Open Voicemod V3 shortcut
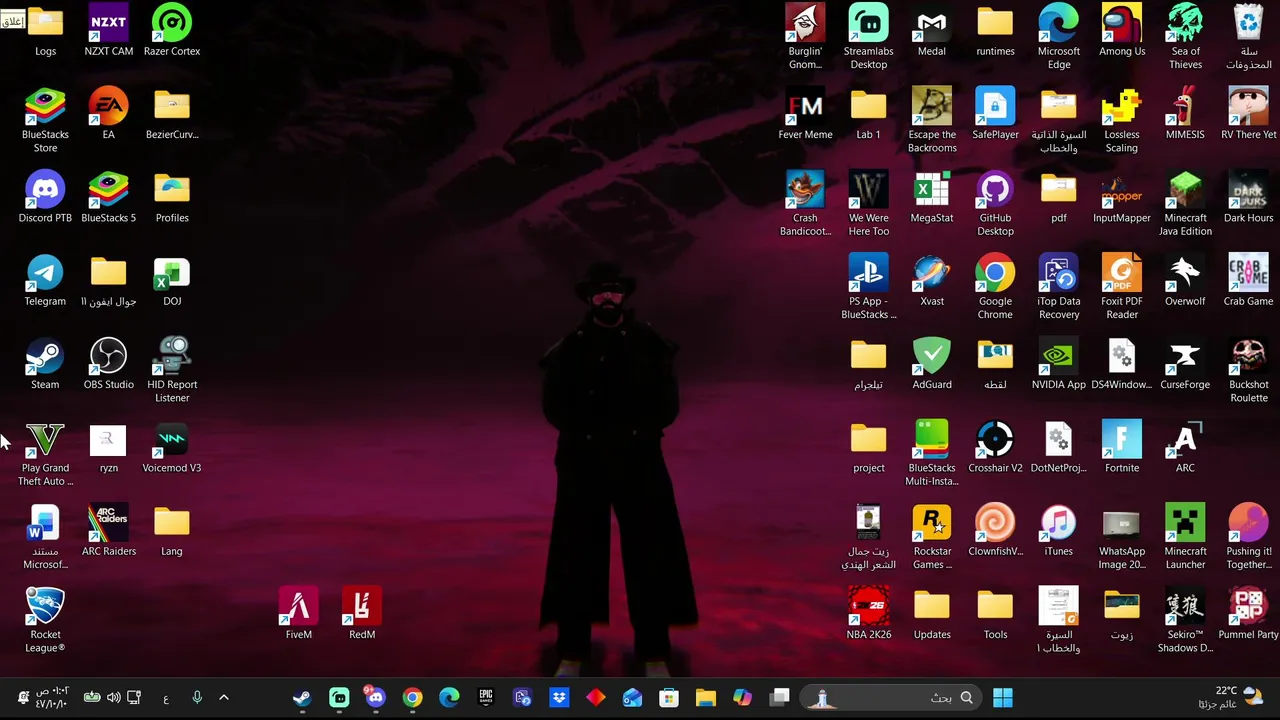The image size is (1280, 720). [x=172, y=448]
